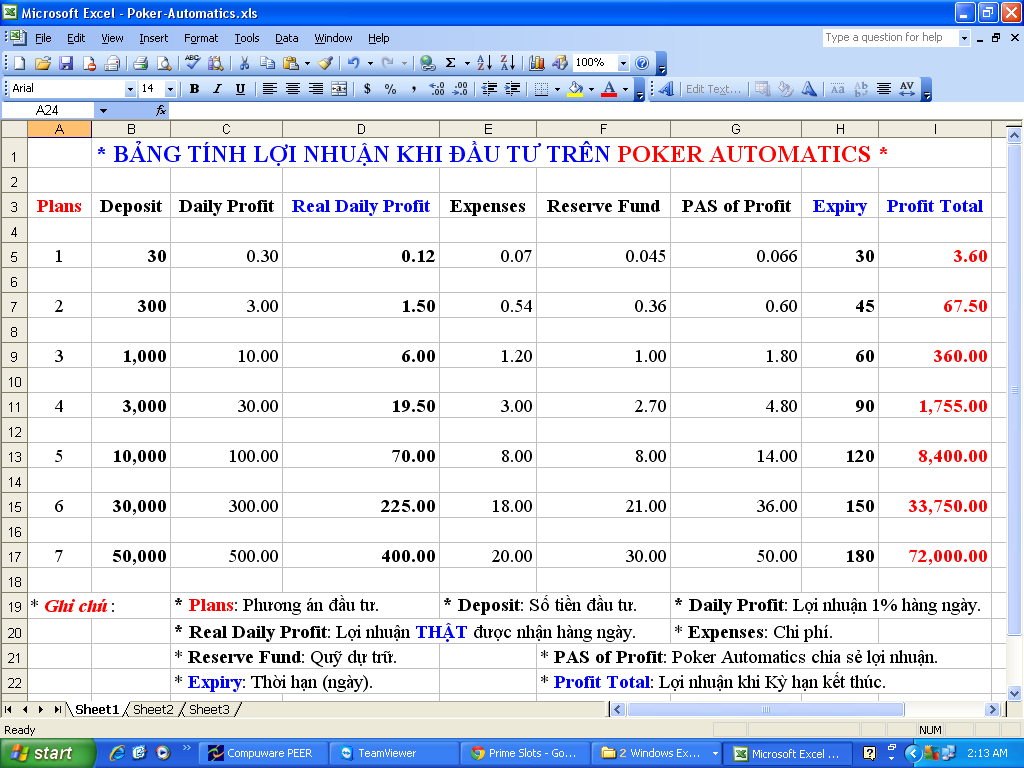Open the Fill Color dropdown arrow

tap(591, 89)
